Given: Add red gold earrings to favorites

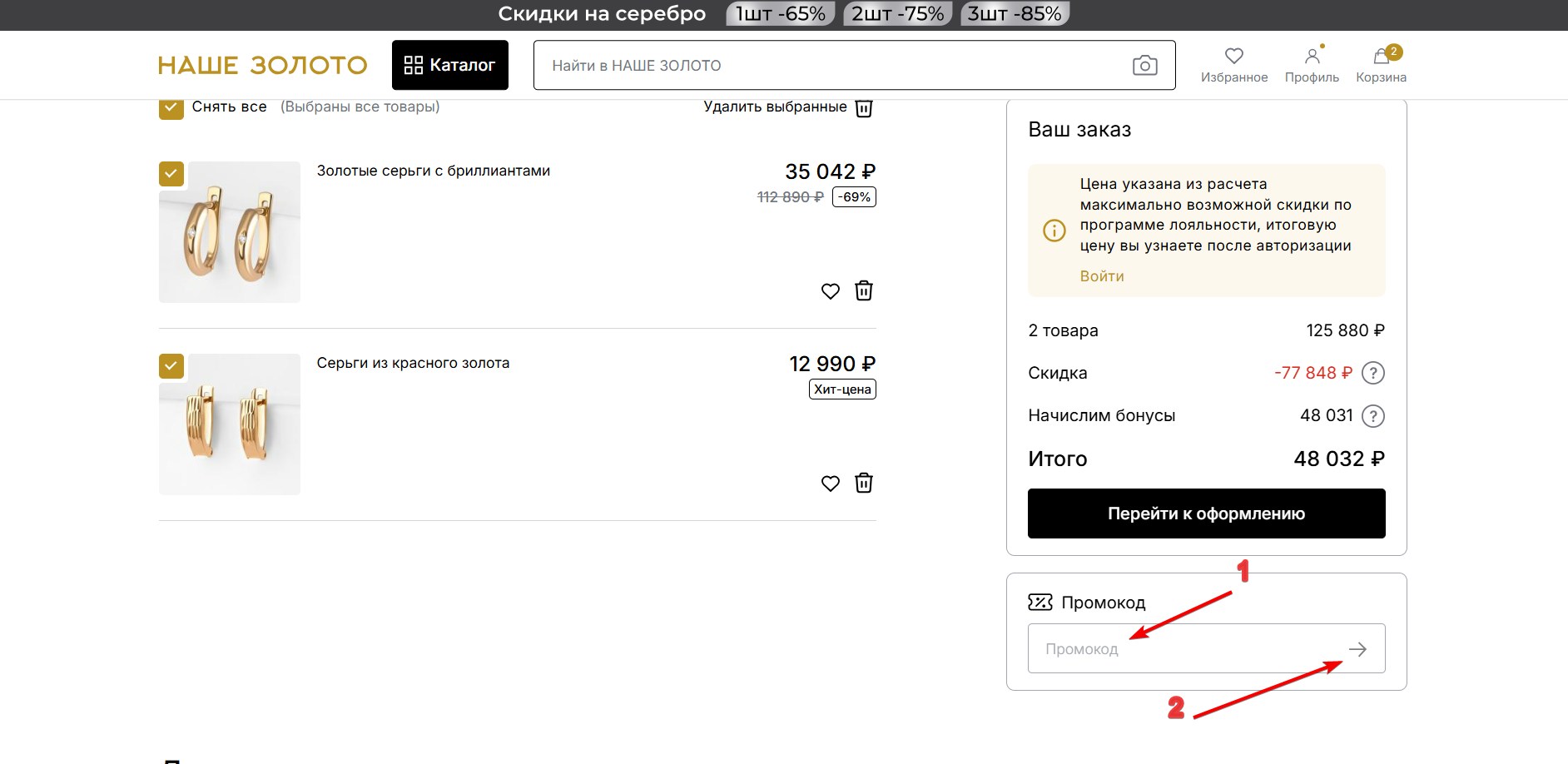Looking at the screenshot, I should pyautogui.click(x=830, y=484).
